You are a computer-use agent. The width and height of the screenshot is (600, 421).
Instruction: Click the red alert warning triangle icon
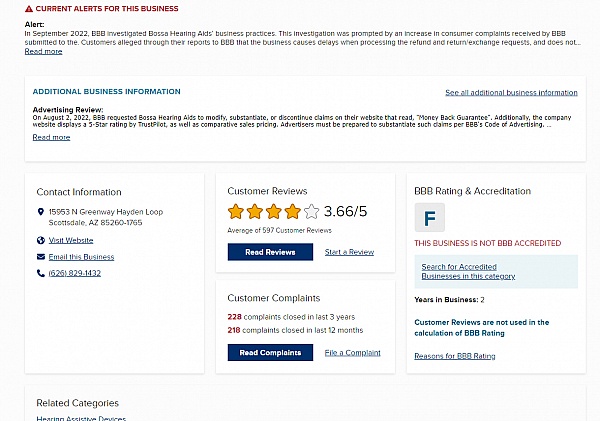pos(29,8)
